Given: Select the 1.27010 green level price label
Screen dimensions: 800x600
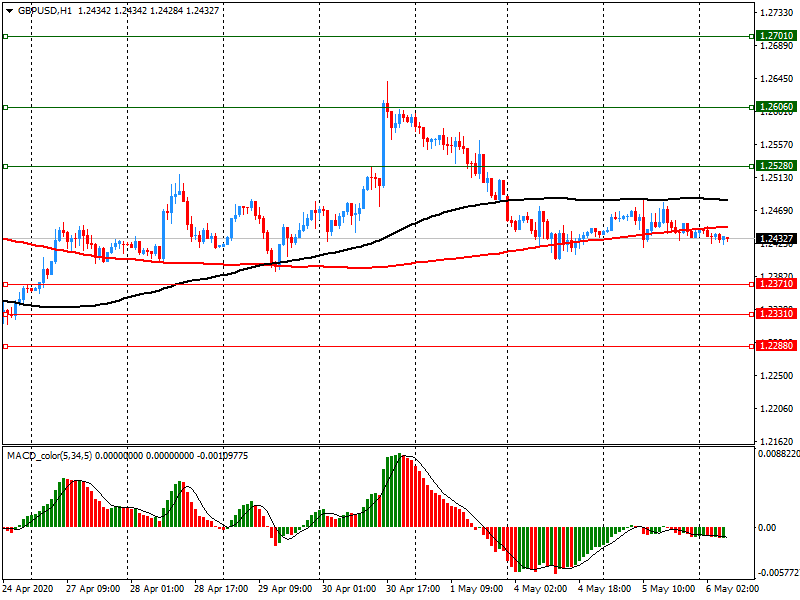Looking at the screenshot, I should pos(776,36).
